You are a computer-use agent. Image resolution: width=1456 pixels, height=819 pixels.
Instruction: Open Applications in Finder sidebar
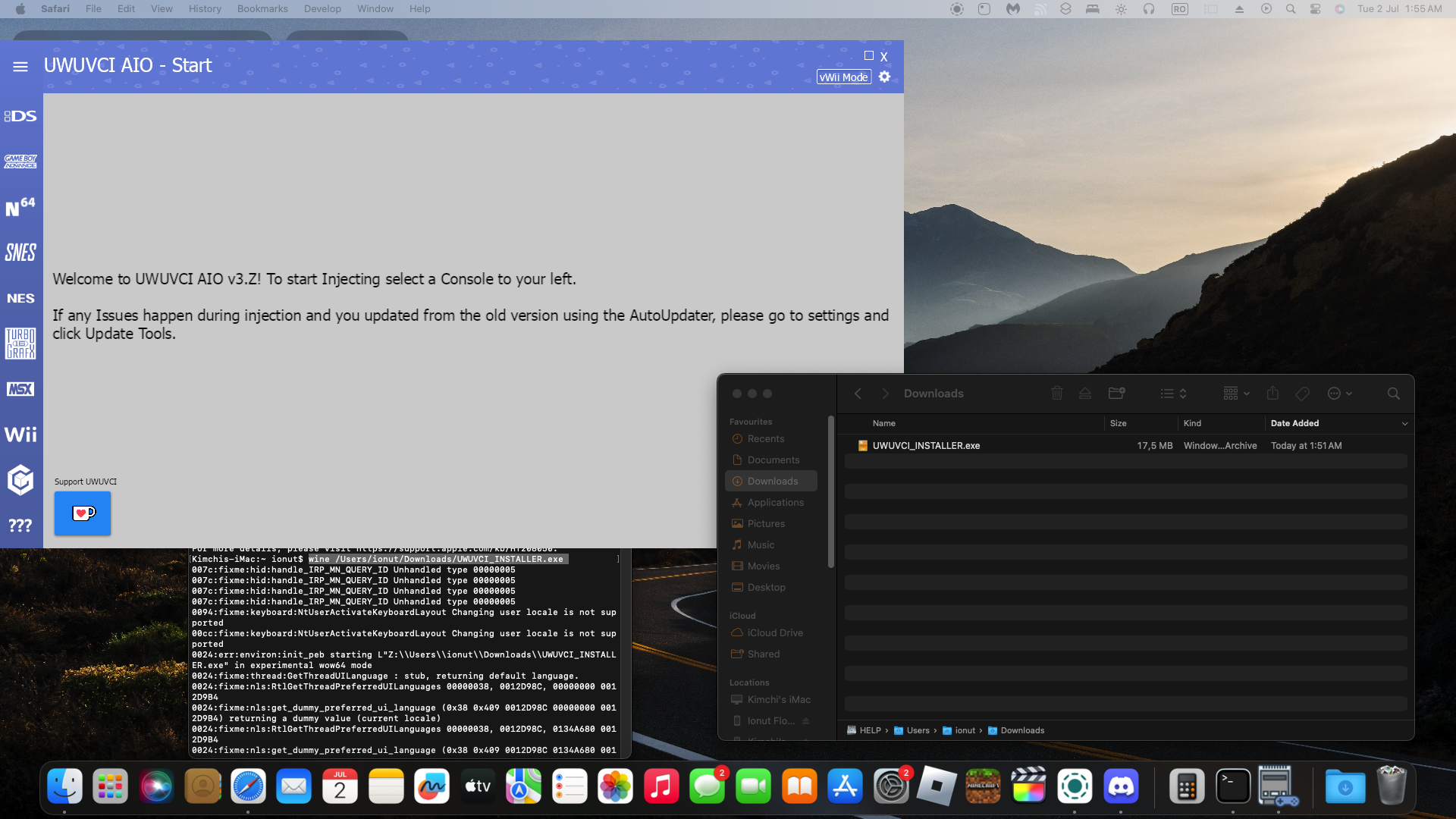click(x=771, y=503)
